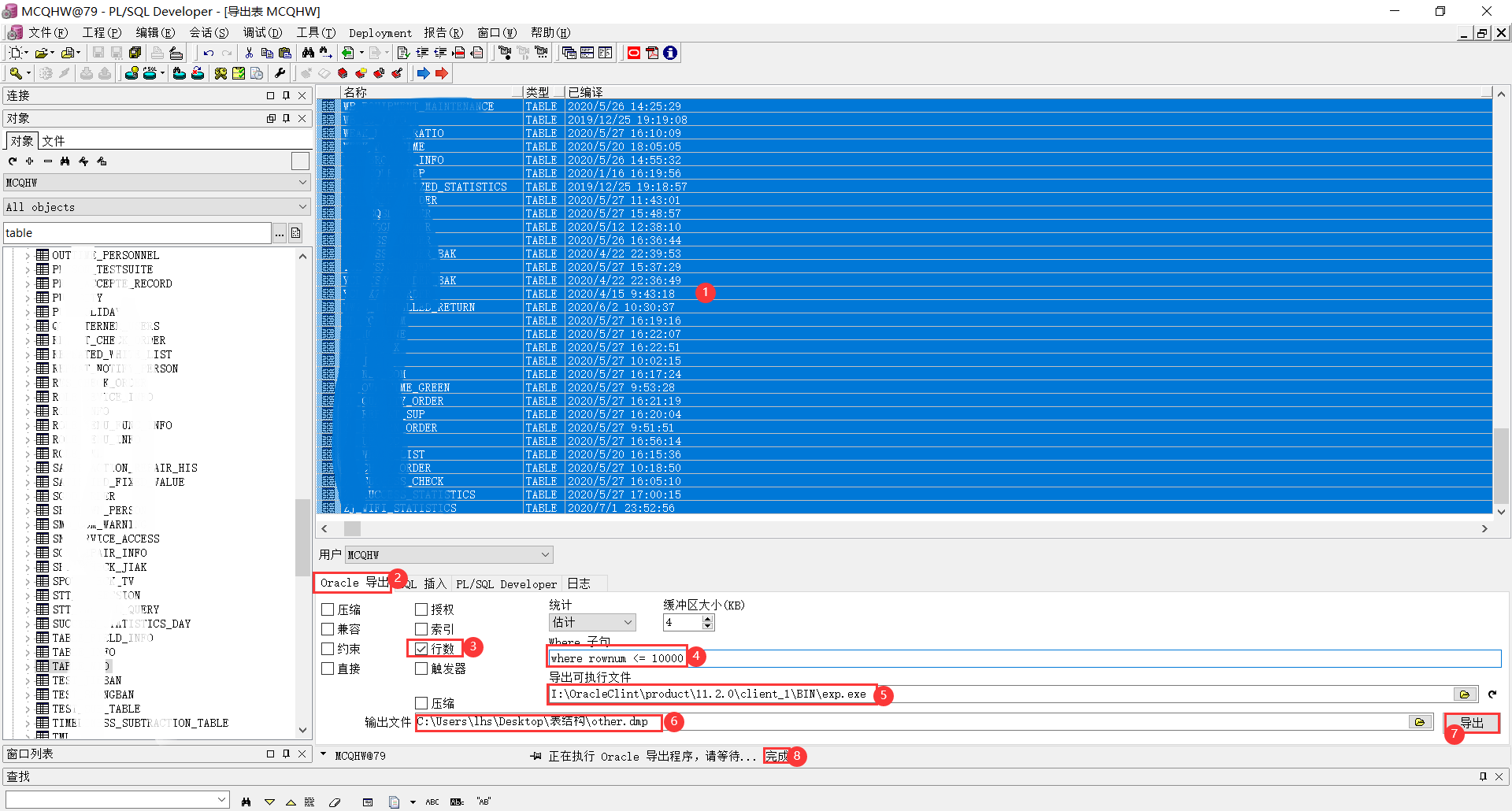This screenshot has height=811, width=1512.
Task: Increase the buffer size spinner value
Action: point(708,619)
